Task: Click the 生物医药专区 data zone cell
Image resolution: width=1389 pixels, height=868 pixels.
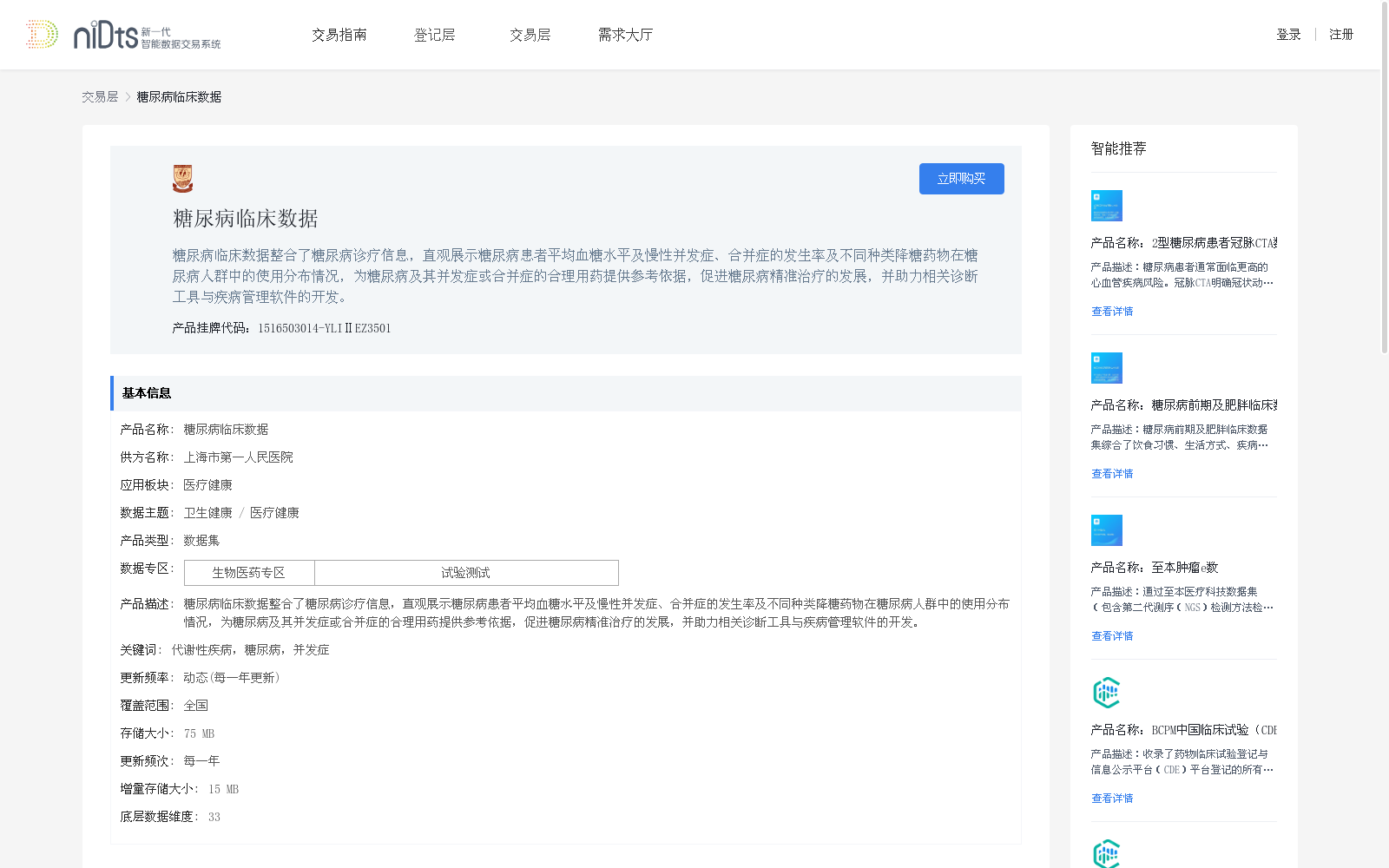Action: pyautogui.click(x=249, y=573)
